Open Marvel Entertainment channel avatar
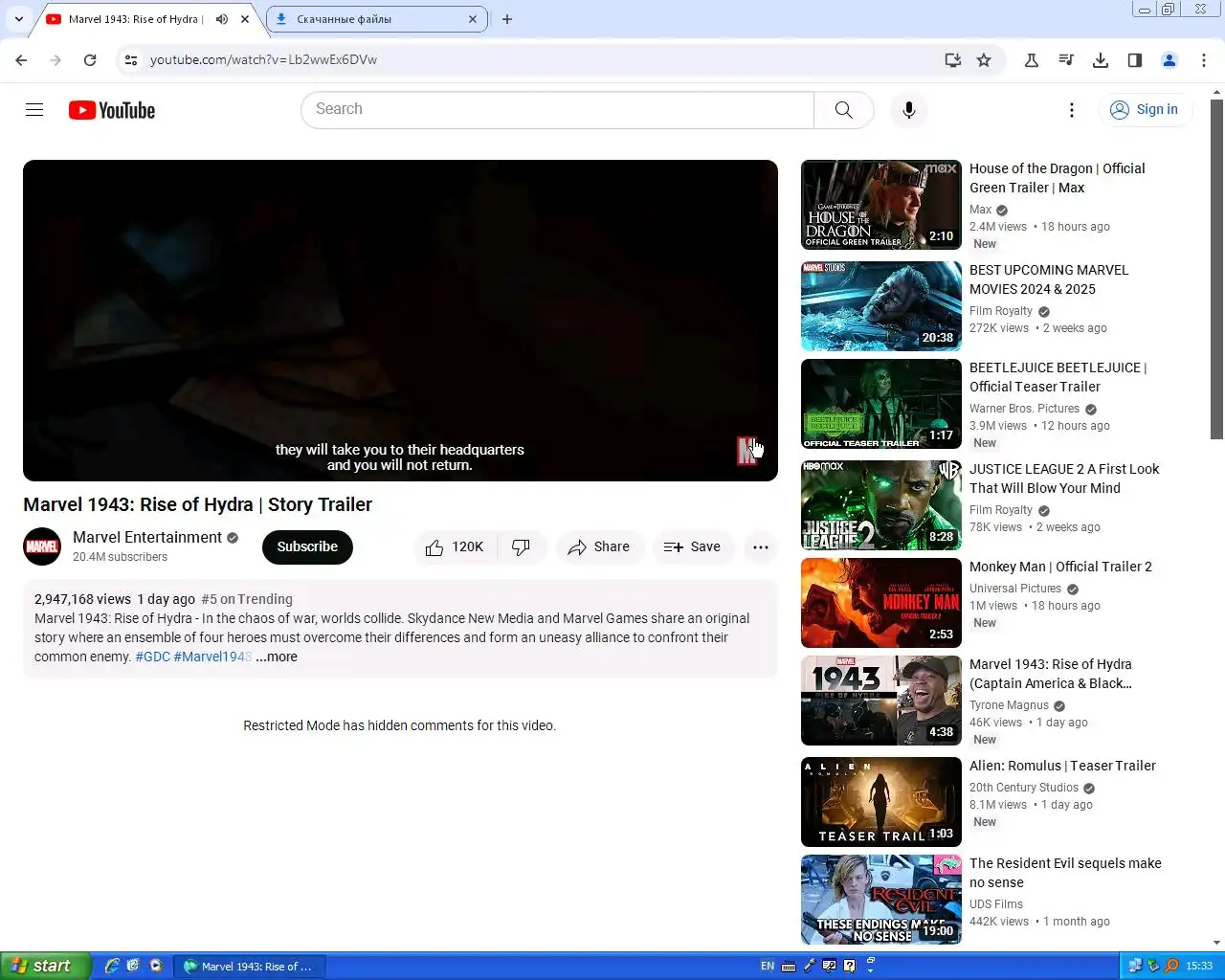This screenshot has height=980, width=1225. tap(42, 546)
